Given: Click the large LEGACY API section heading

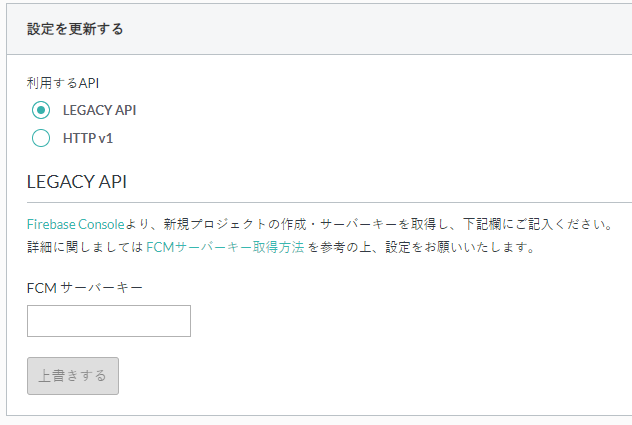Looking at the screenshot, I should pyautogui.click(x=77, y=181).
